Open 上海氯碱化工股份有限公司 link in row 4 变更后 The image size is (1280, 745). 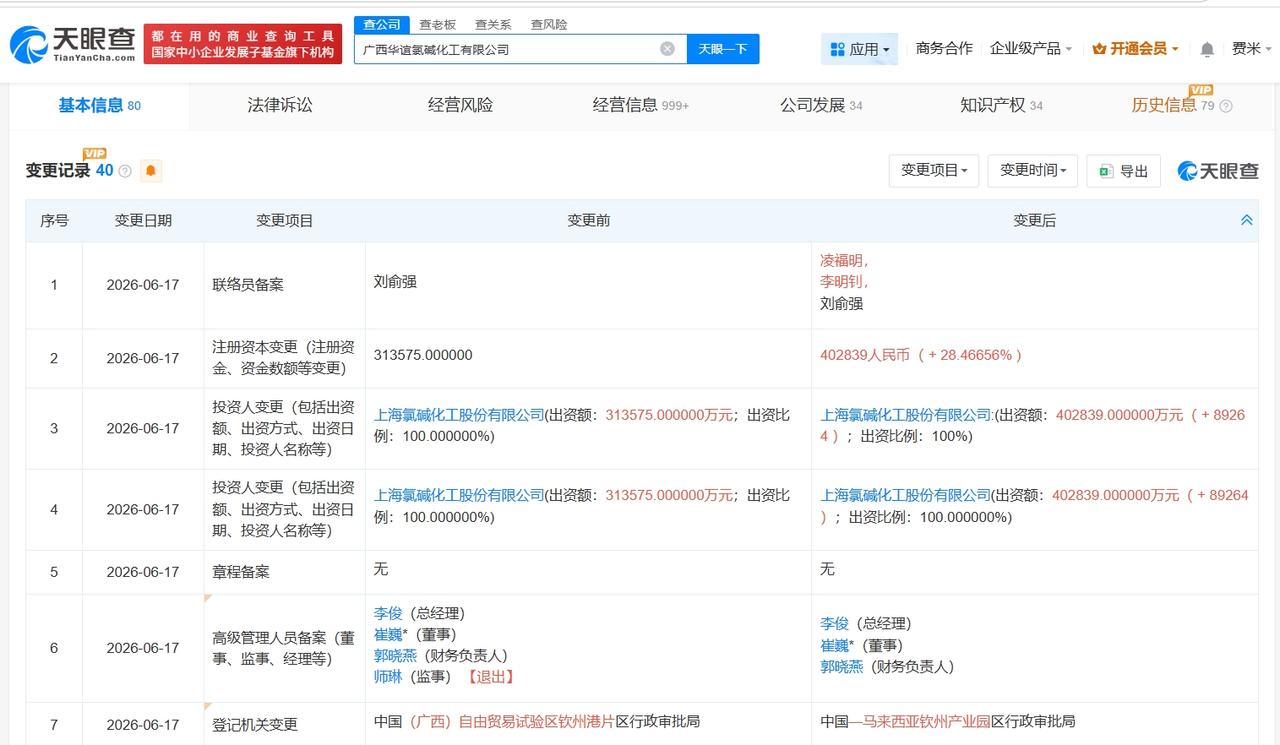click(906, 495)
